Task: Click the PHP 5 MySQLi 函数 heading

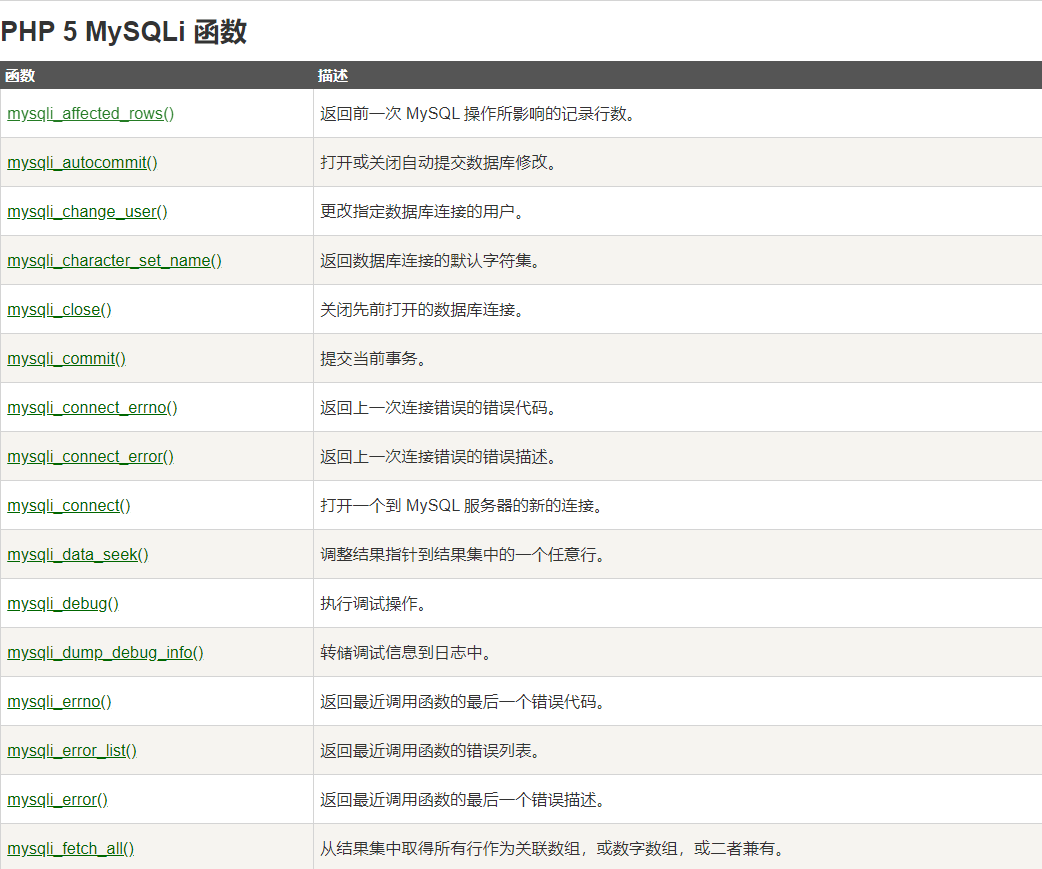Action: pyautogui.click(x=124, y=31)
